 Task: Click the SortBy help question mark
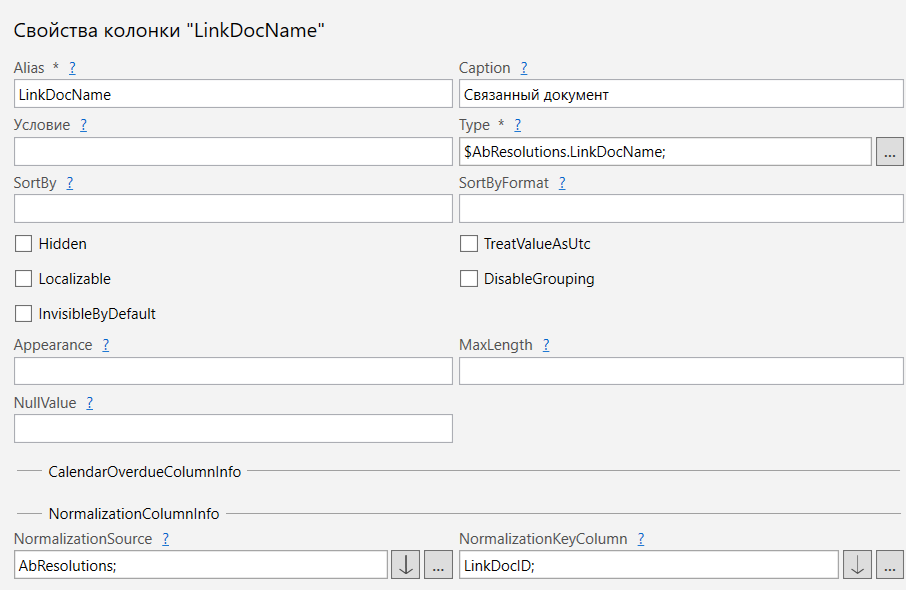tap(70, 183)
